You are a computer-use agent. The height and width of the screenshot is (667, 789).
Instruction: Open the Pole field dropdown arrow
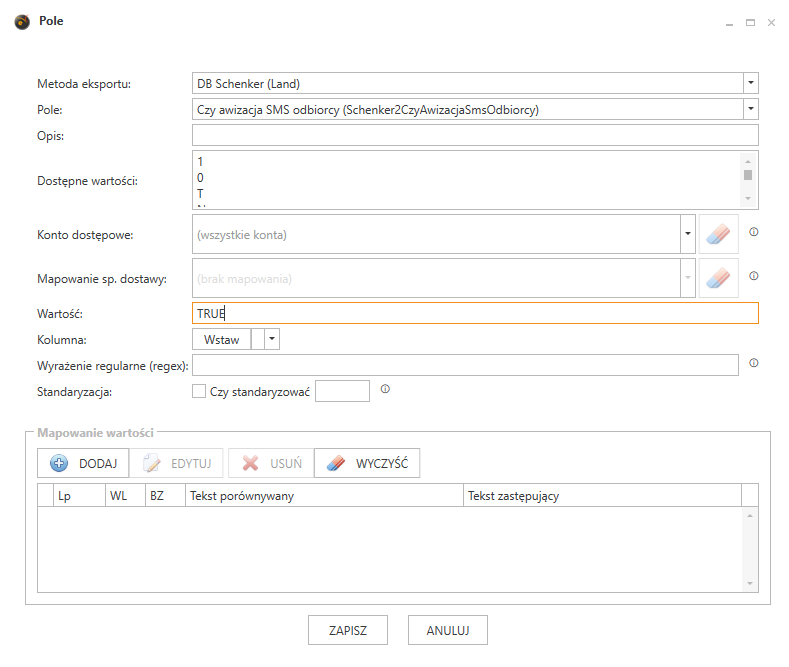click(x=751, y=109)
